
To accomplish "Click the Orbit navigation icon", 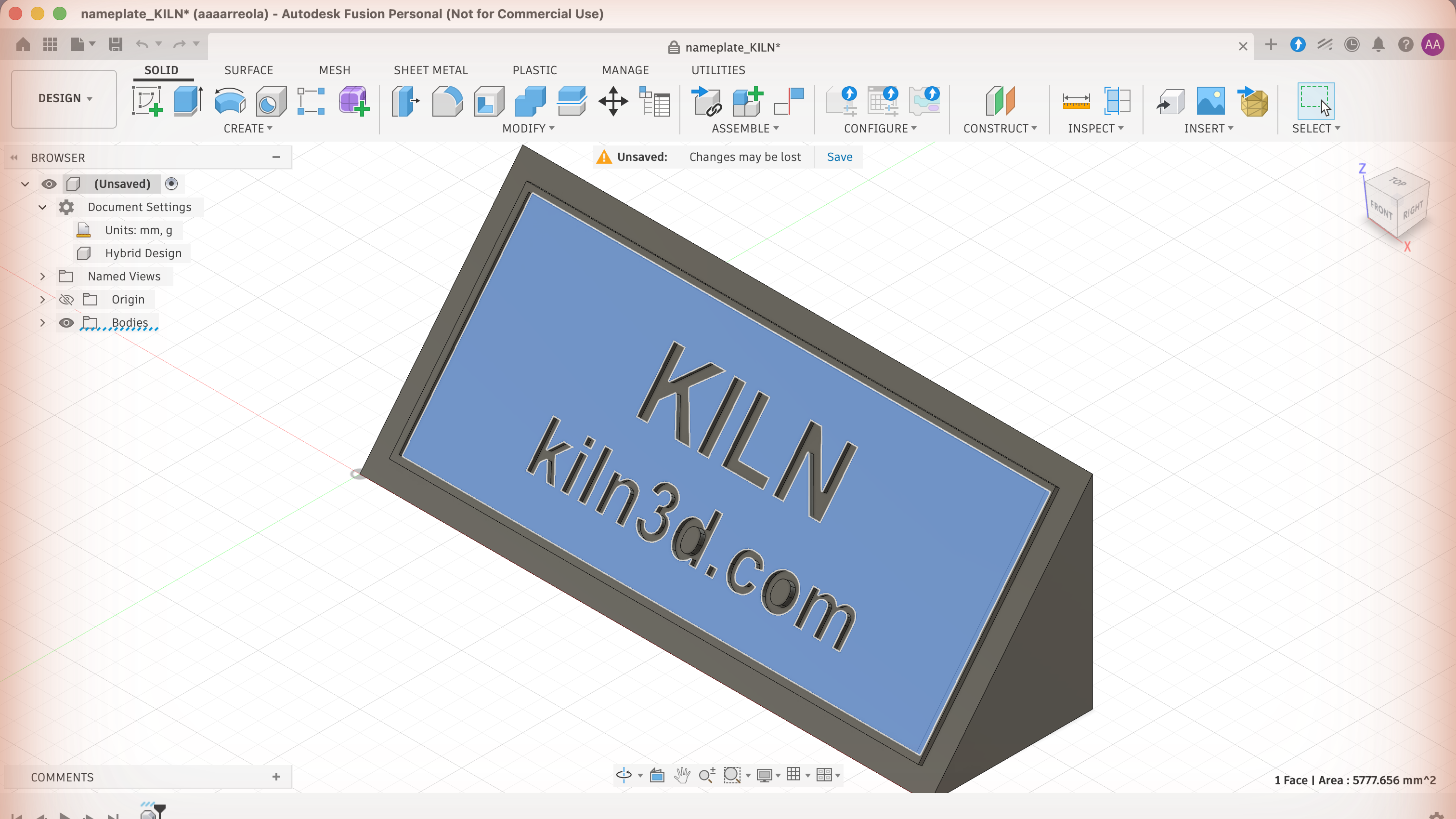I will click(624, 775).
